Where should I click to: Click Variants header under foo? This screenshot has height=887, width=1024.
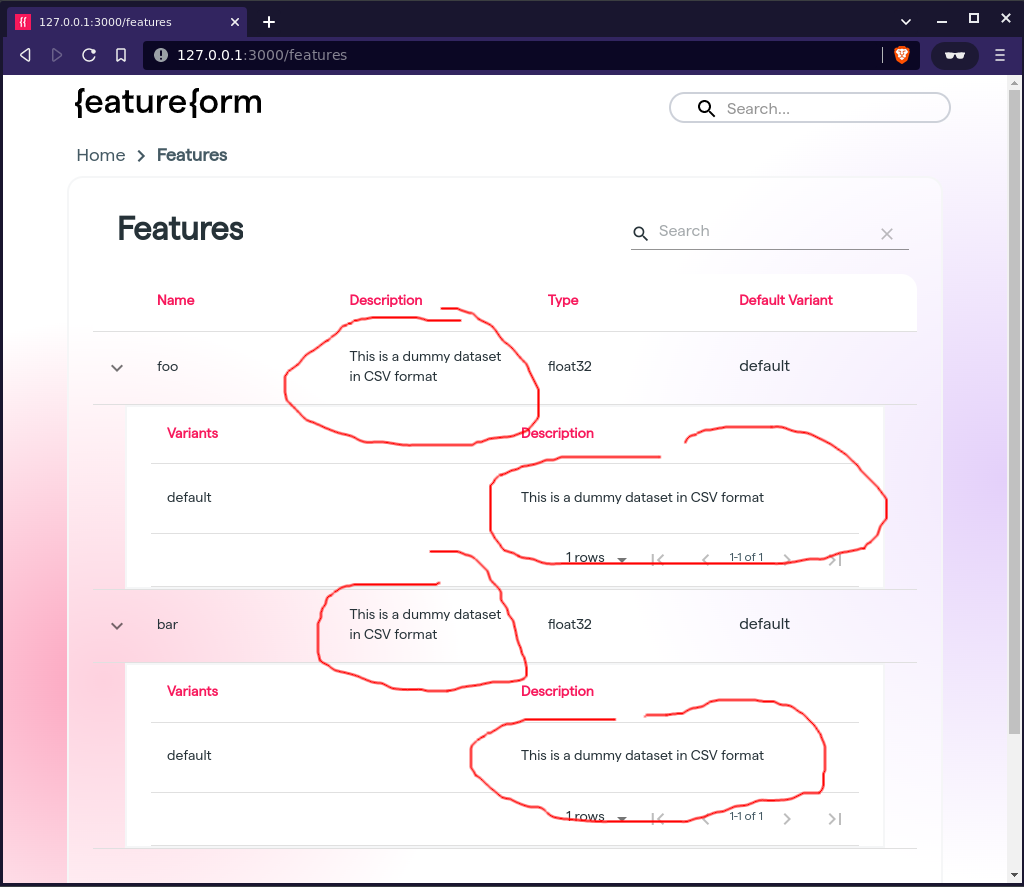point(192,433)
